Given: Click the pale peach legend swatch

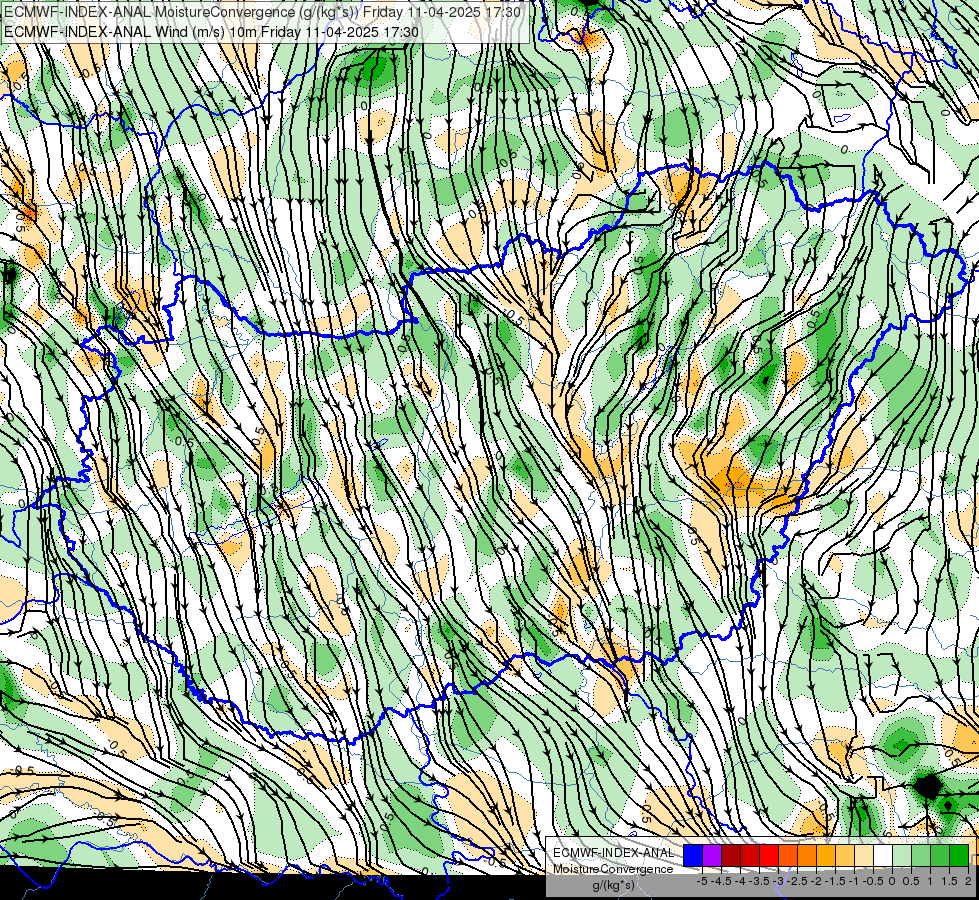Looking at the screenshot, I should tap(864, 856).
